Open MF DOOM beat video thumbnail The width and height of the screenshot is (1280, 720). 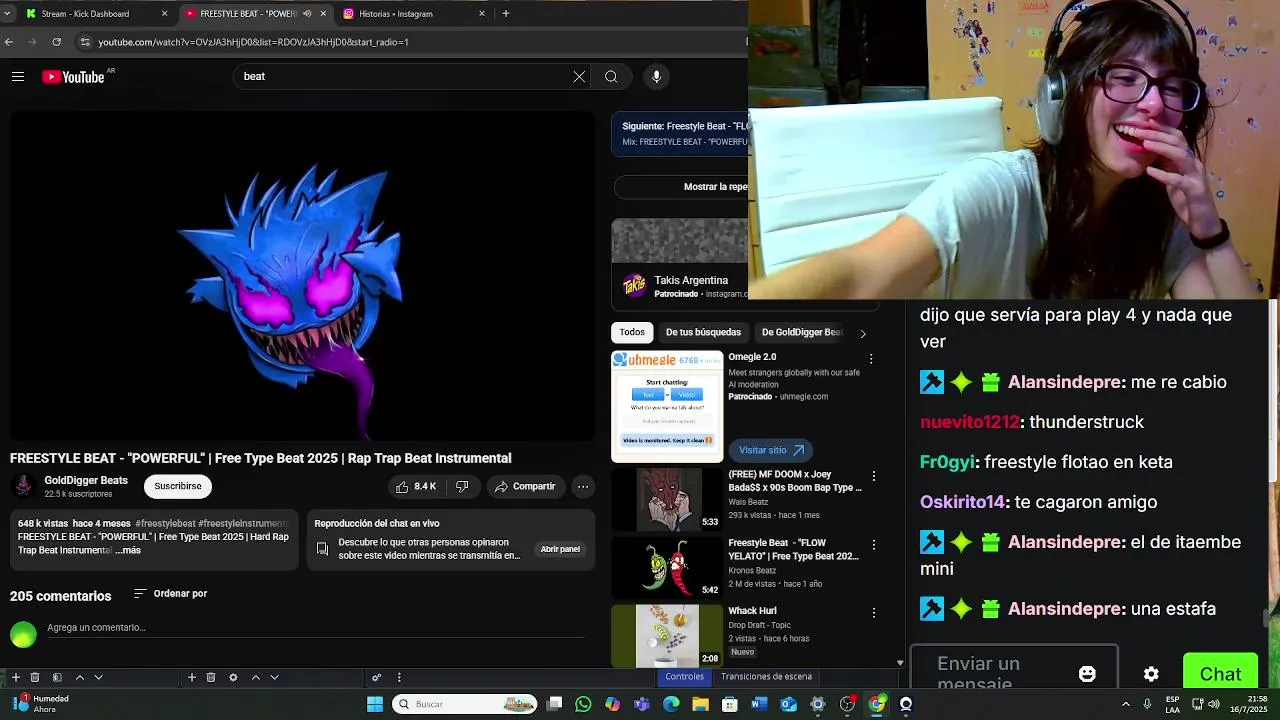pos(667,498)
